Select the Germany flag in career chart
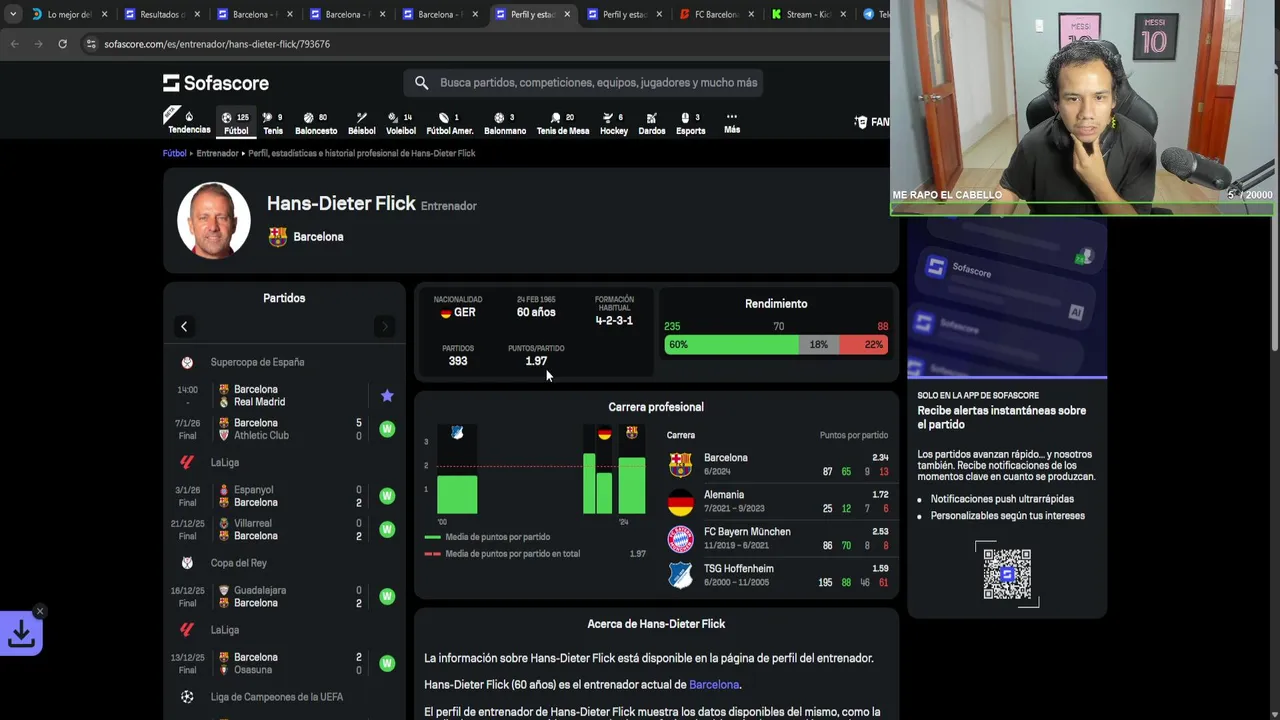1280x720 pixels. [x=604, y=433]
